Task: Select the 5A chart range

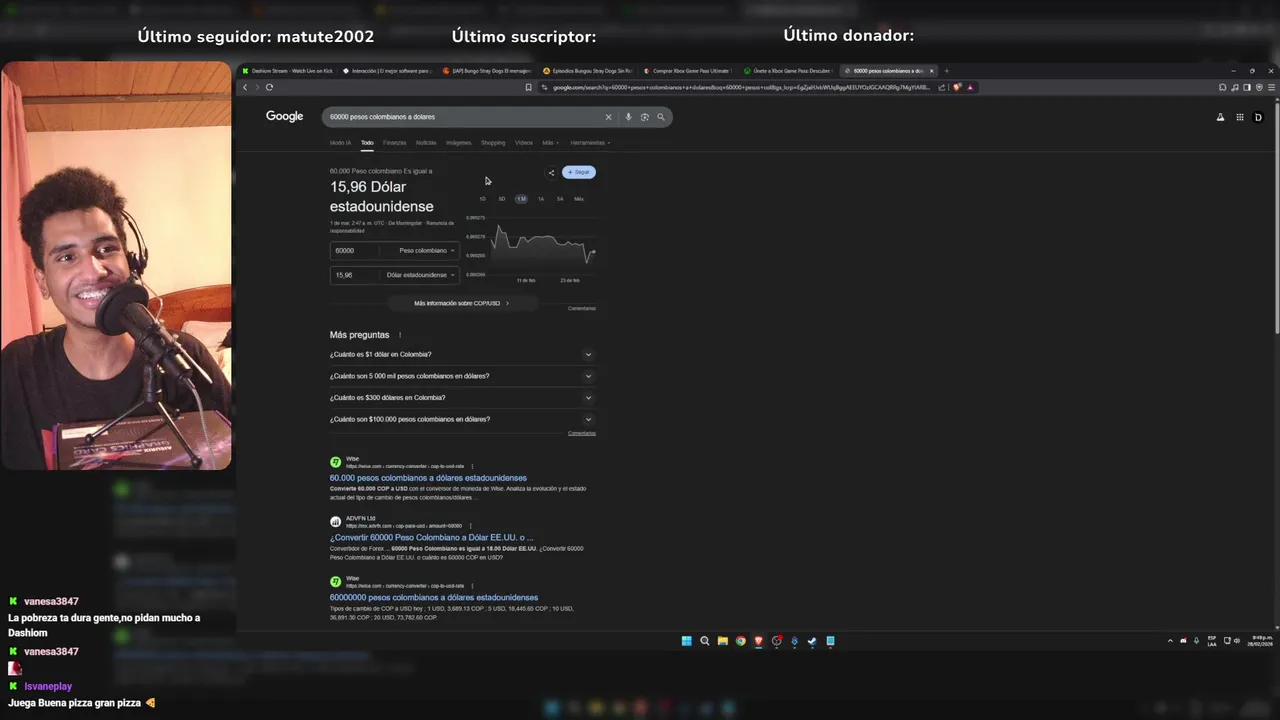Action: pyautogui.click(x=560, y=199)
